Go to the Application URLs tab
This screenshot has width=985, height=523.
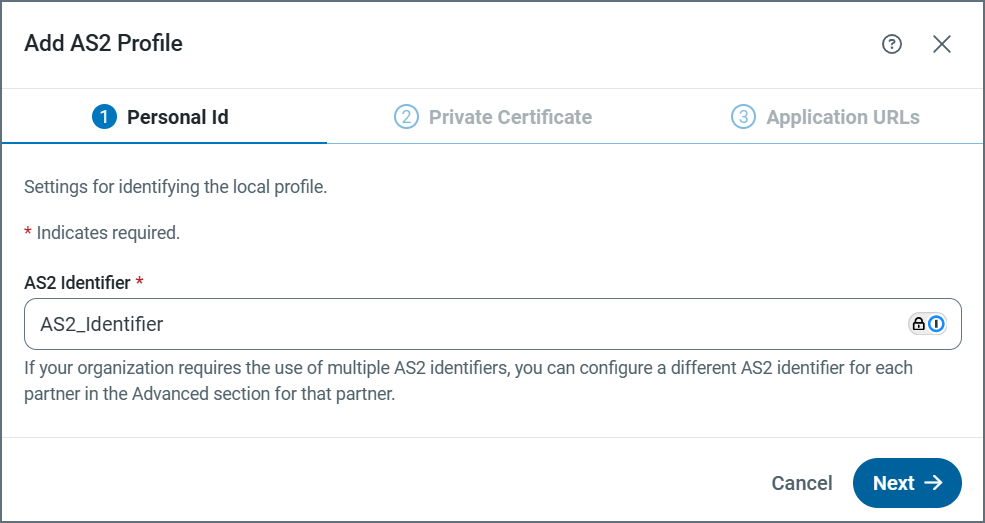tap(842, 117)
